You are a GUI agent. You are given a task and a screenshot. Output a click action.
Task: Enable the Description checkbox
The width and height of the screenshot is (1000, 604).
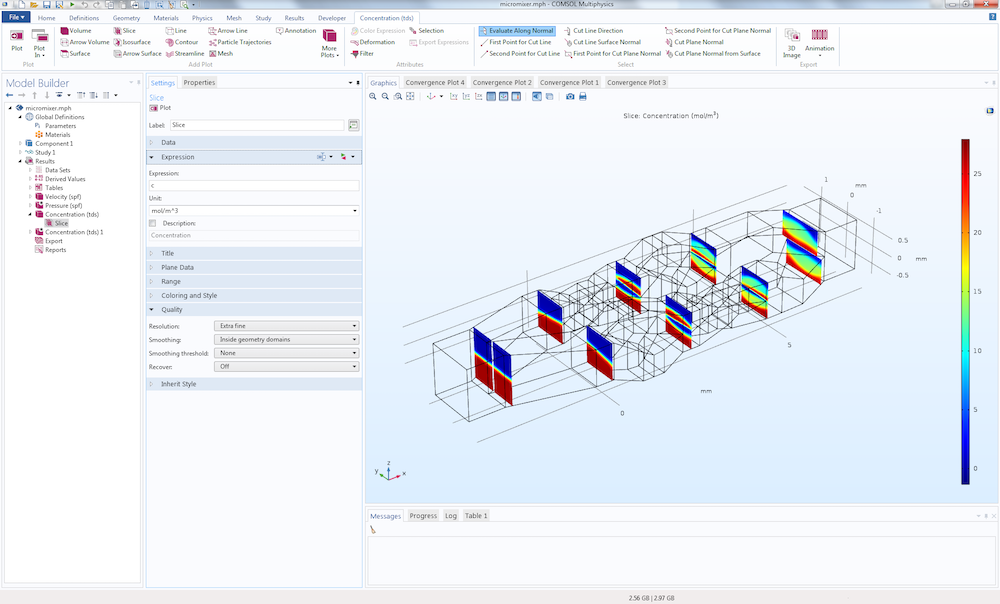(152, 223)
